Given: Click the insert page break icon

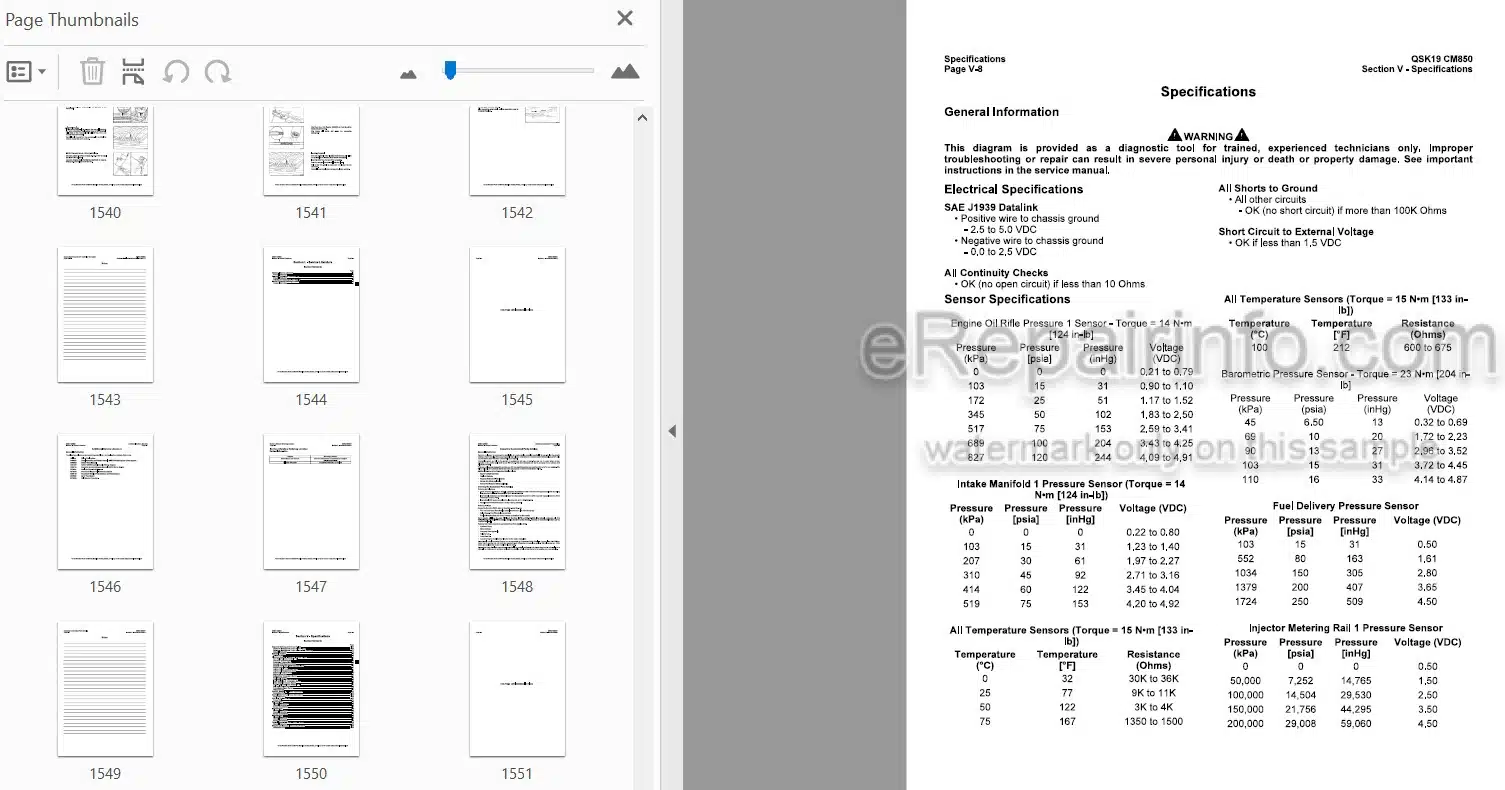Looking at the screenshot, I should (x=133, y=72).
